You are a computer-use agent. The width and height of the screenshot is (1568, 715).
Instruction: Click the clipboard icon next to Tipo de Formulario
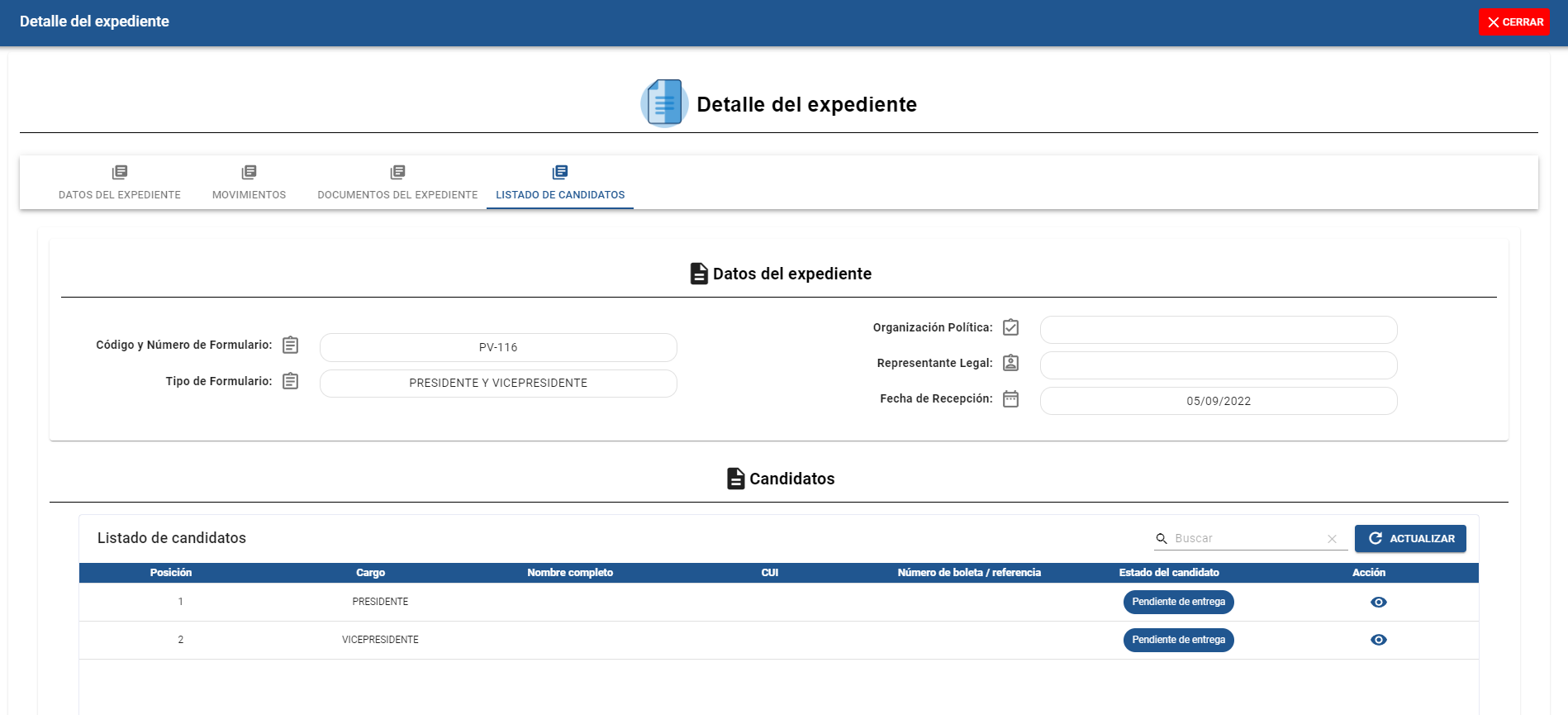click(x=290, y=381)
